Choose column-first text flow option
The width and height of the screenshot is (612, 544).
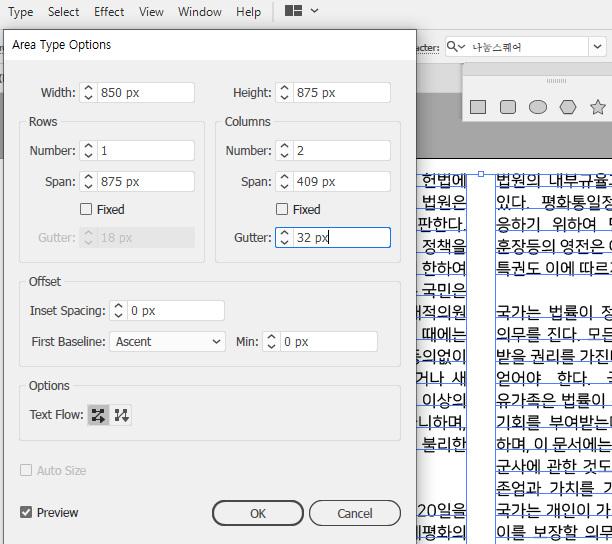(x=121, y=415)
